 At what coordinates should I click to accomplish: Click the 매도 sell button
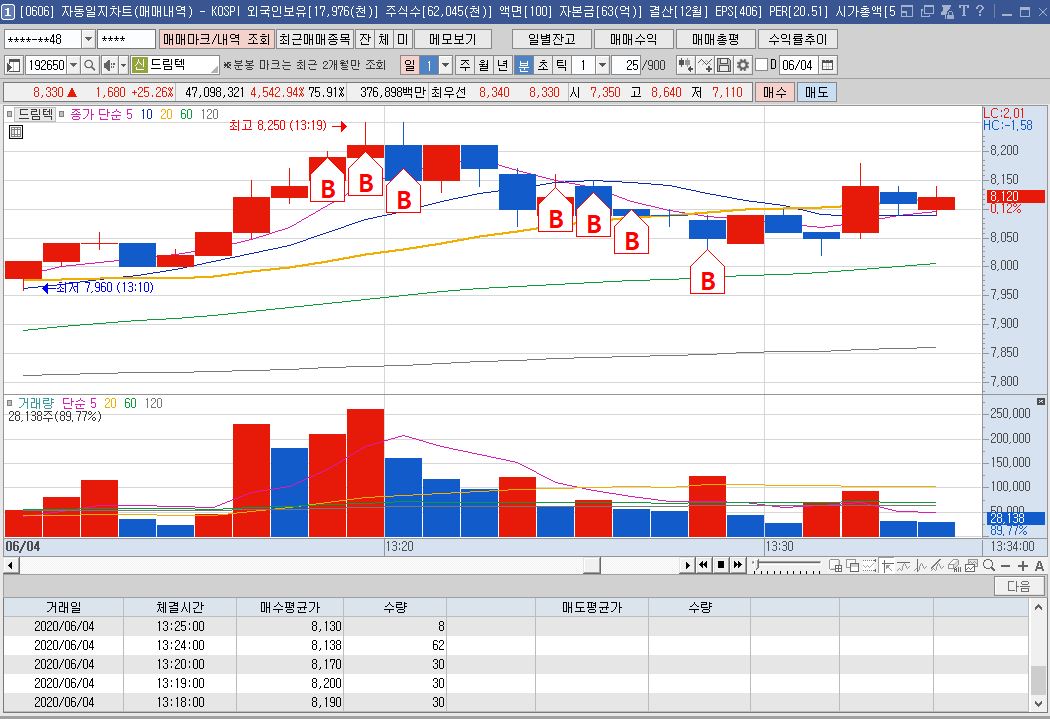[x=816, y=92]
